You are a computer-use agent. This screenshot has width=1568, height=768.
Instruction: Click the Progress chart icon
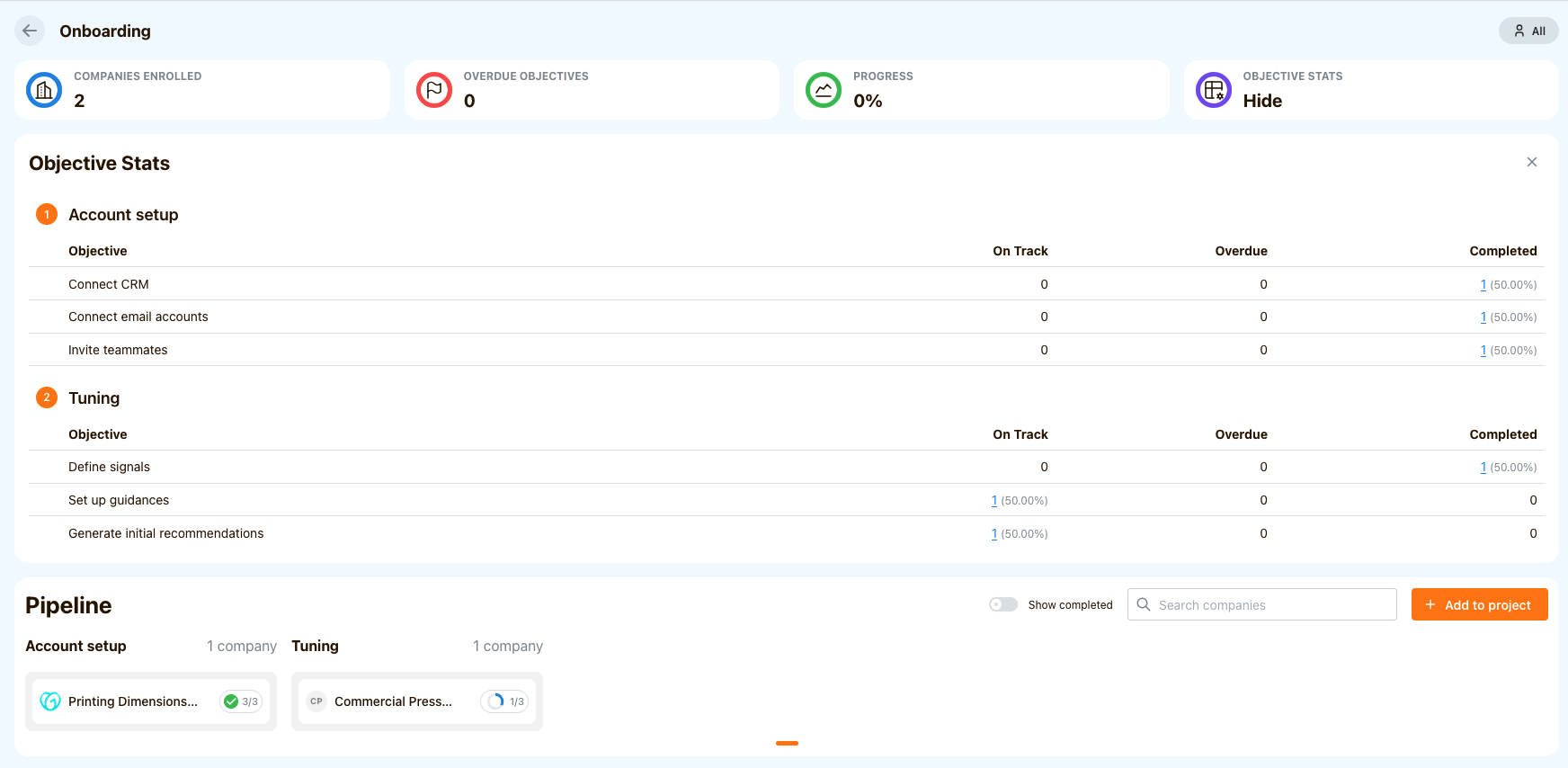pyautogui.click(x=824, y=90)
